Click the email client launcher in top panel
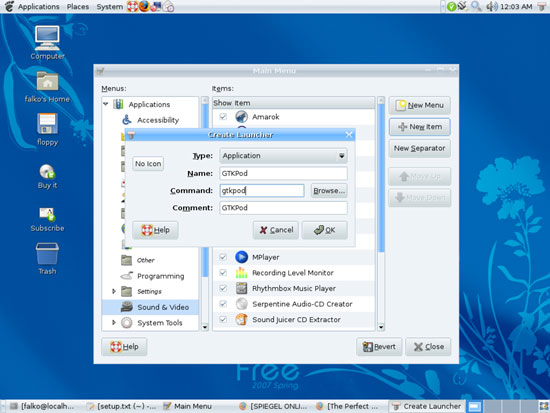Viewport: 550px width, 413px height. pyautogui.click(x=156, y=6)
